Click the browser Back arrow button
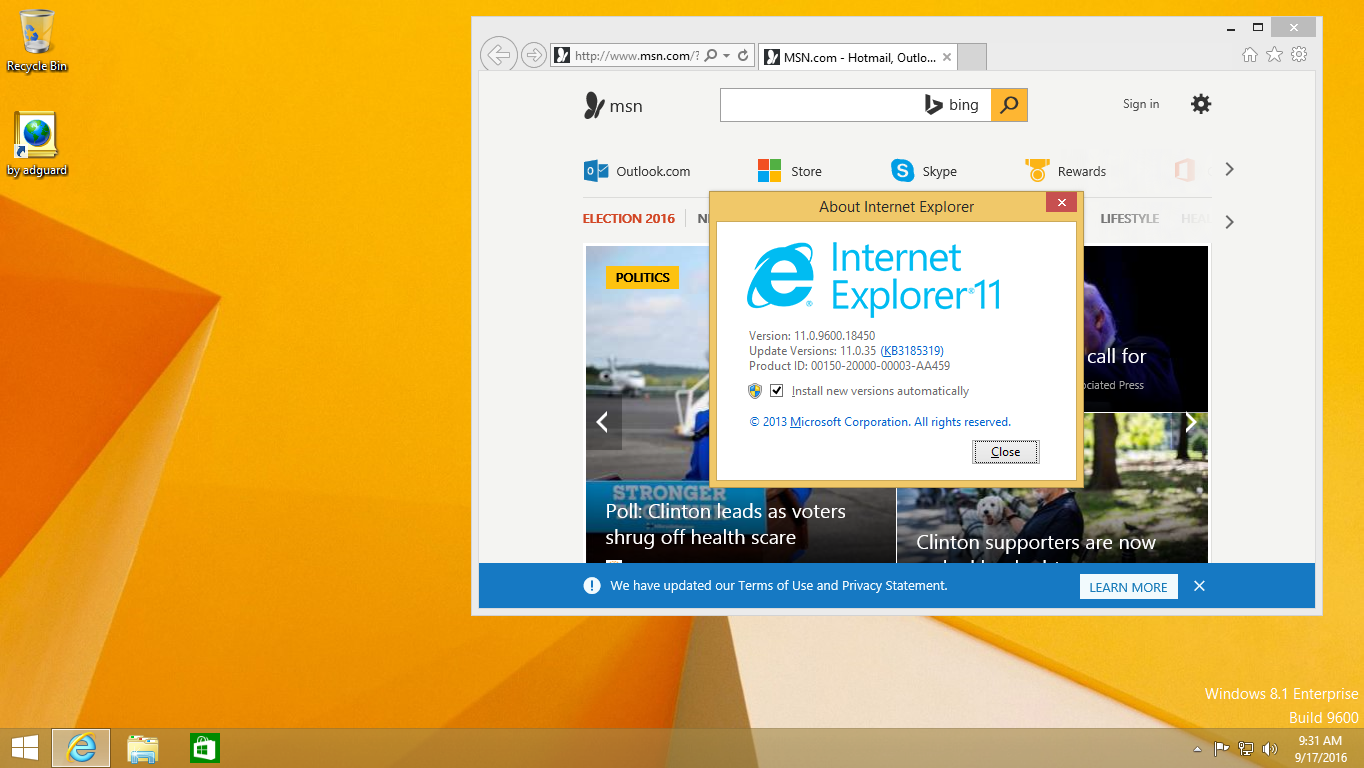This screenshot has width=1364, height=768. pos(498,54)
